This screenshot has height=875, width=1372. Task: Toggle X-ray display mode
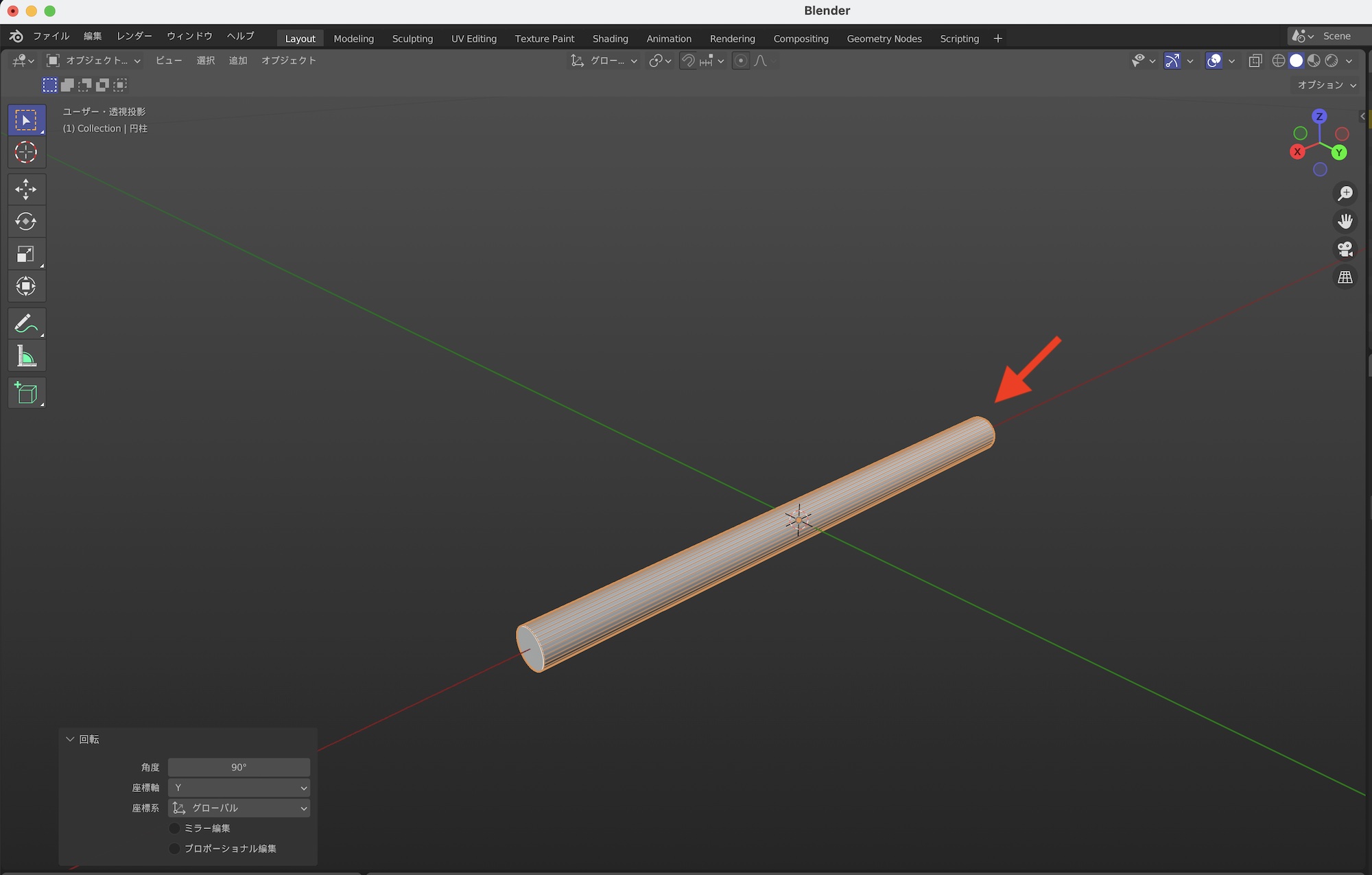(1255, 61)
